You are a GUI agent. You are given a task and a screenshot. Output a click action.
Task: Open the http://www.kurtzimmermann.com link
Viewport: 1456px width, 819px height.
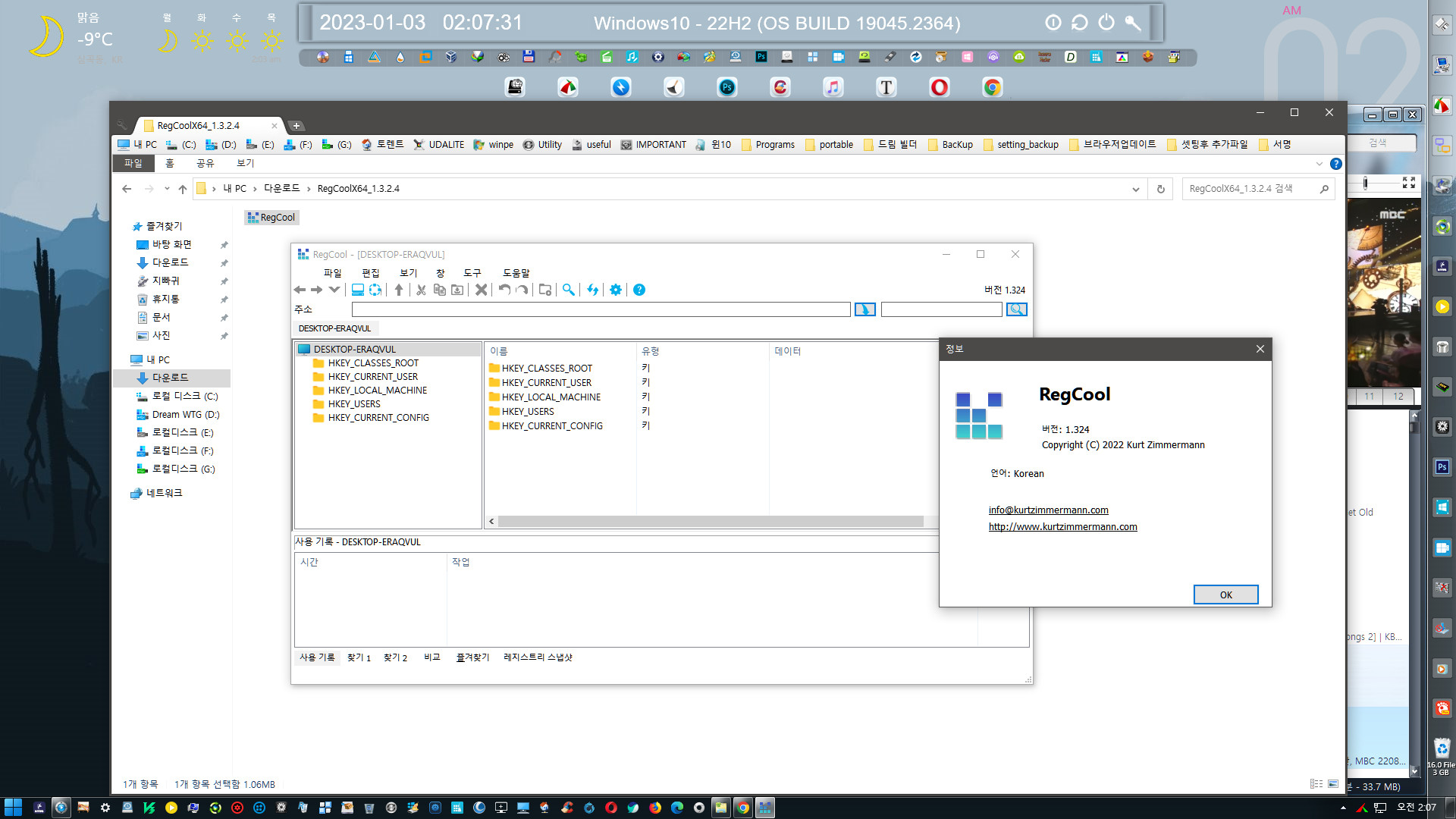point(1062,527)
